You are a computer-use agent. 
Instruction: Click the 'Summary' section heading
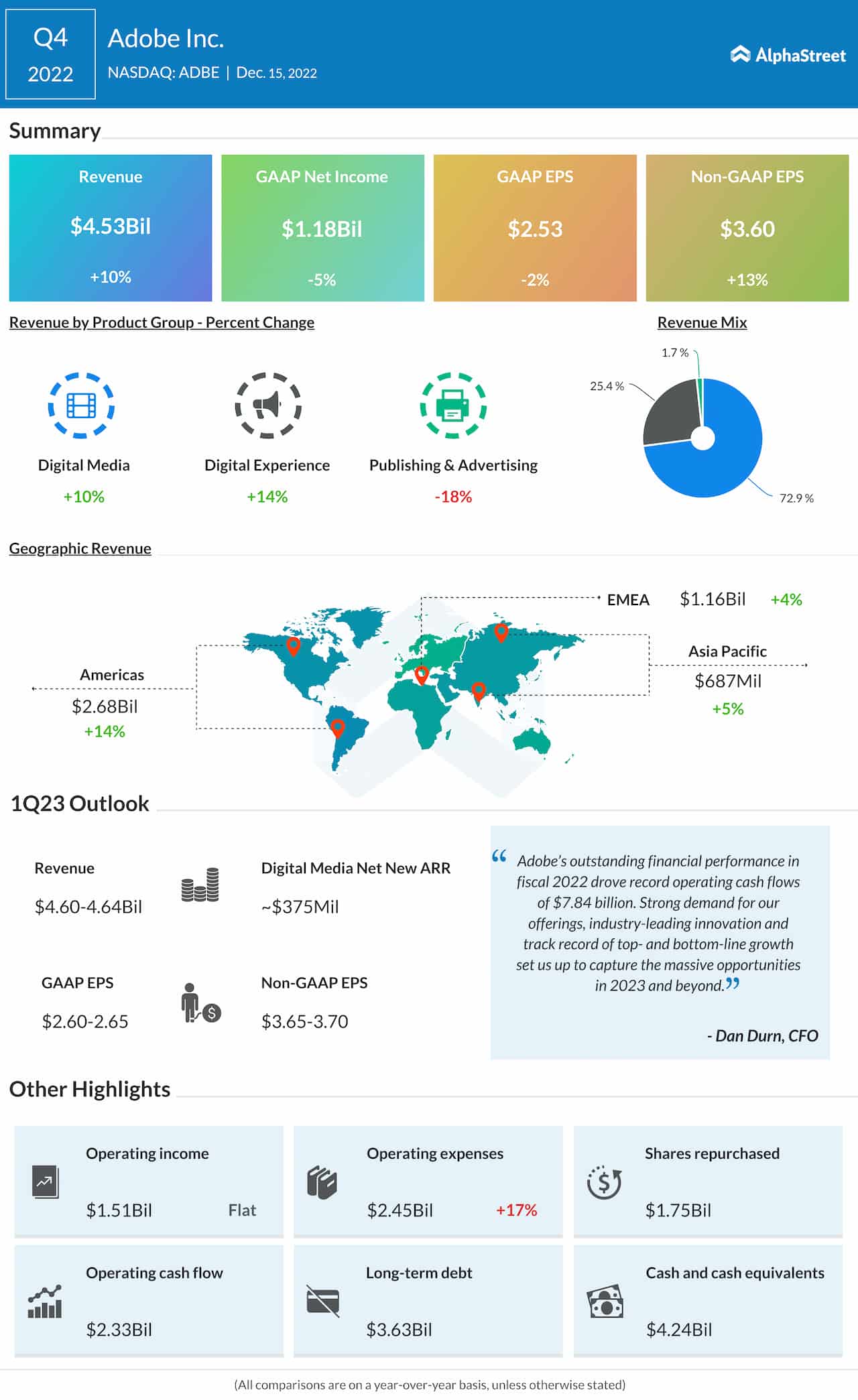pos(55,131)
